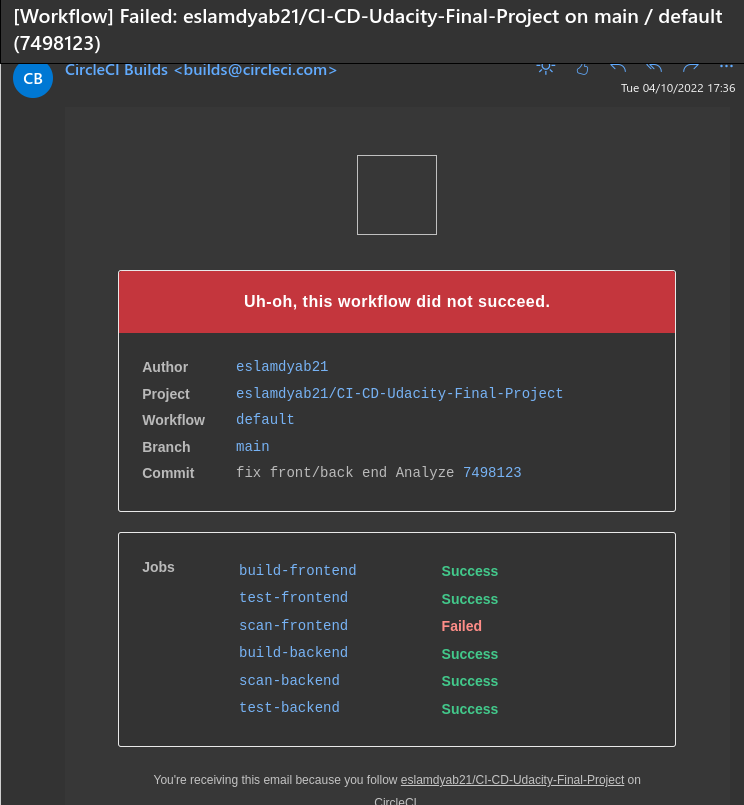
Task: Click the blocked logo image placeholder
Action: pyautogui.click(x=397, y=195)
